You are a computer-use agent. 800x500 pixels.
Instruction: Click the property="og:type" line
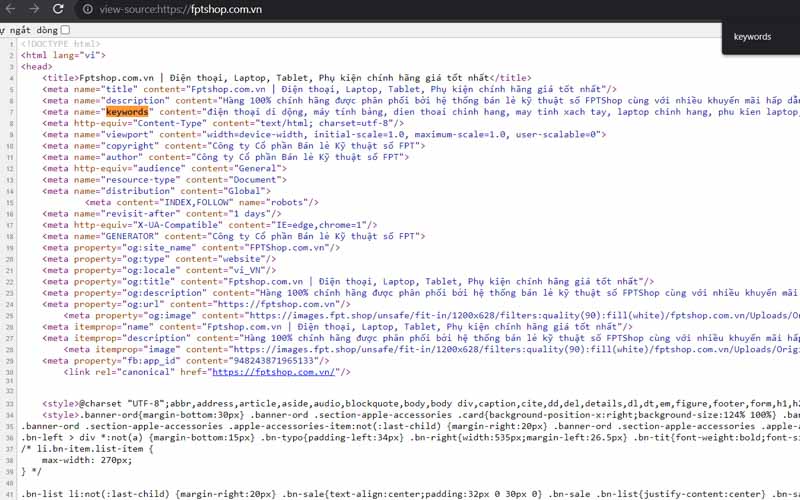(x=159, y=259)
